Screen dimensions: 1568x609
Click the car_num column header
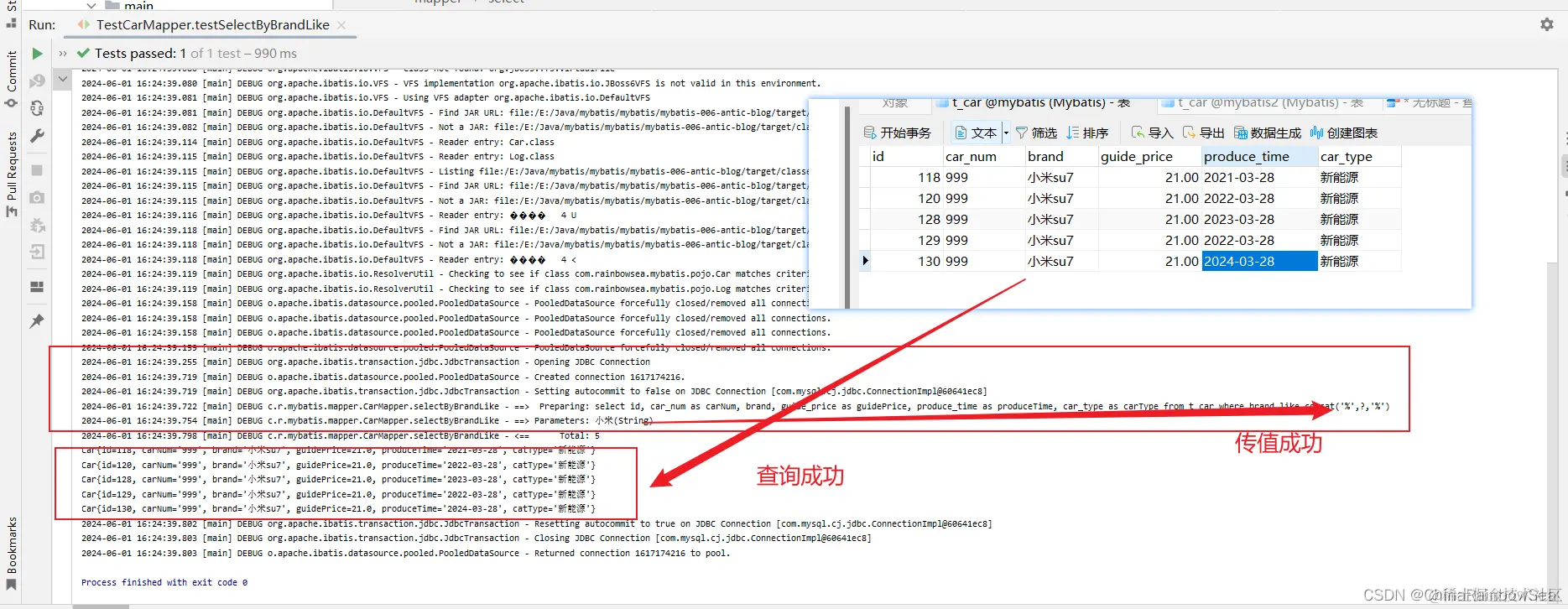pyautogui.click(x=984, y=156)
